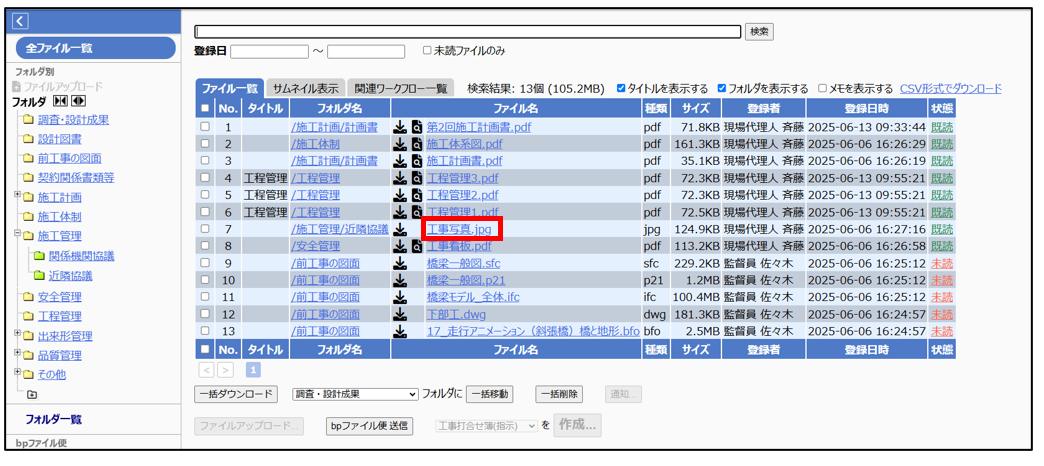Click the download icon for 工事写真.jpg
This screenshot has height=466, width=1044.
[400, 230]
